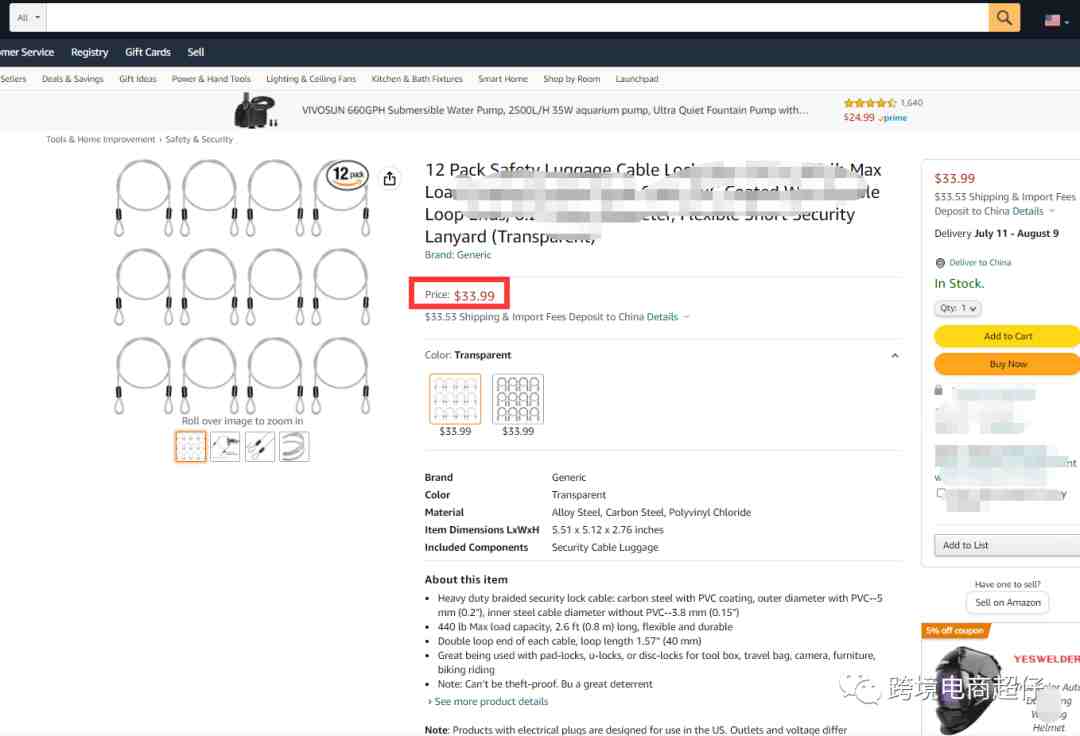1080x736 pixels.
Task: Click the main 12 pack product image
Action: tap(242, 286)
